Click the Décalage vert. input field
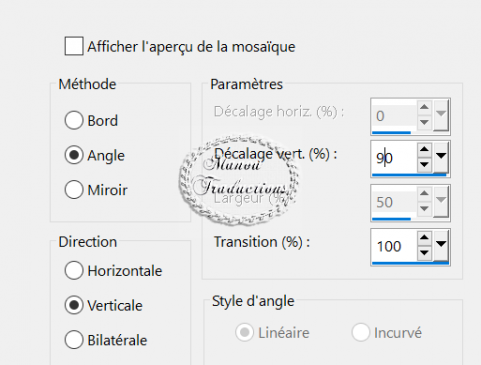Screen dimensions: 481x365 (x=394, y=157)
